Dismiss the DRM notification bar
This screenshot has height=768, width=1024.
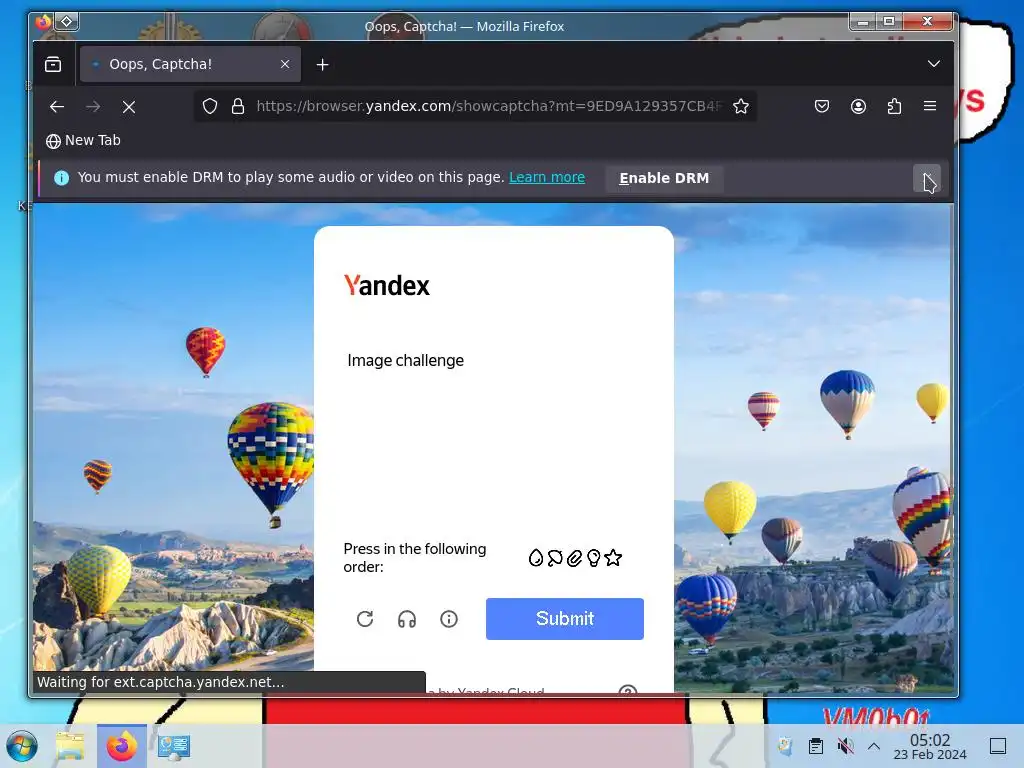(927, 178)
